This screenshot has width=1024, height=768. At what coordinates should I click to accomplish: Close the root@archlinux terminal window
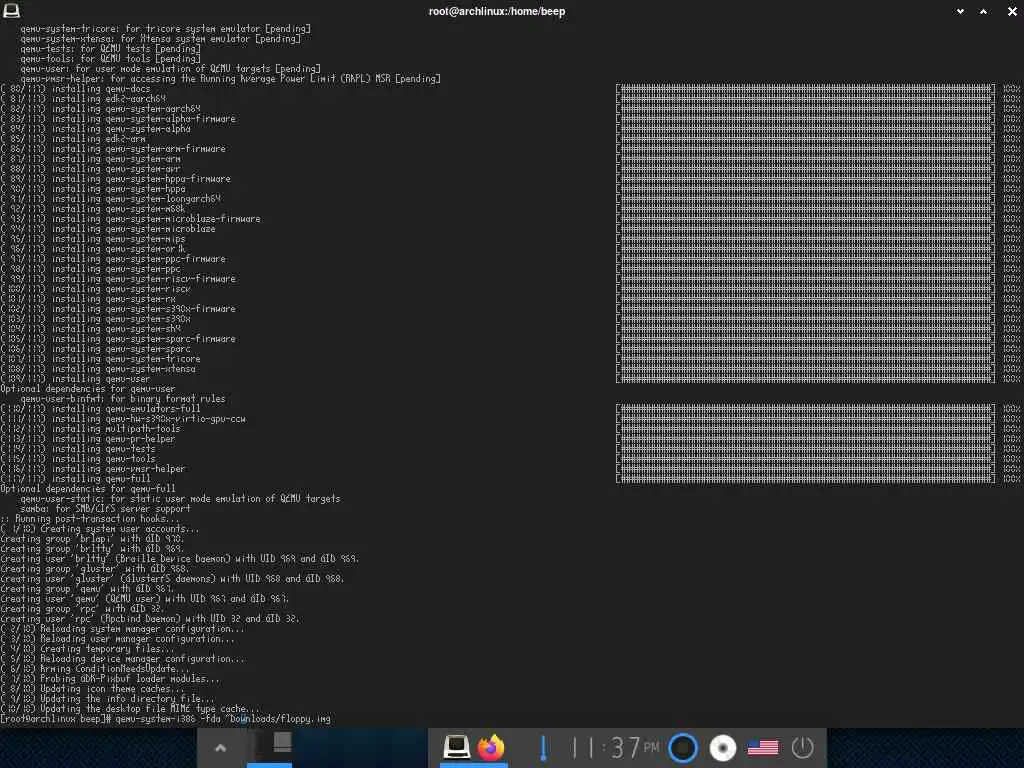[1012, 11]
